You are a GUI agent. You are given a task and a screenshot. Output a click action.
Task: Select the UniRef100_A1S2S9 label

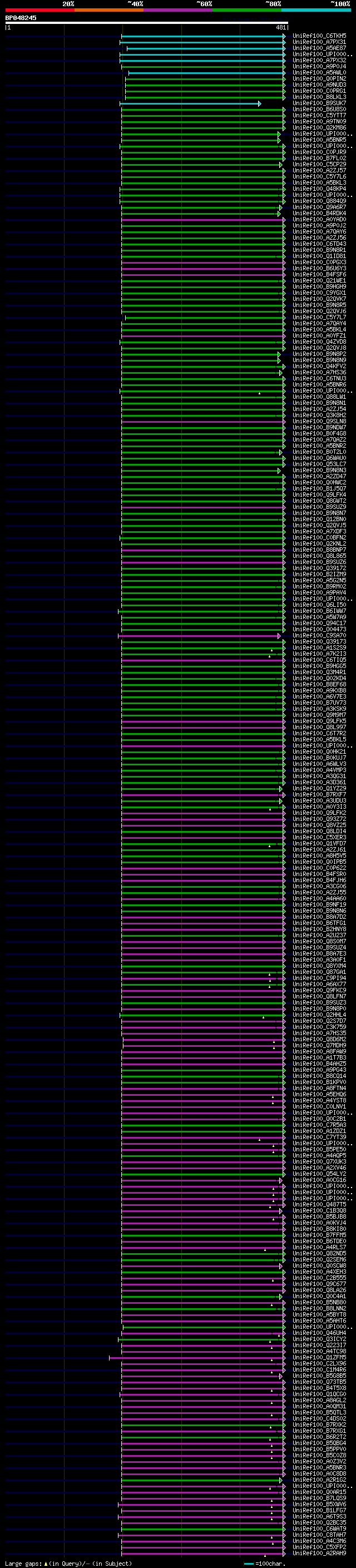319,647
